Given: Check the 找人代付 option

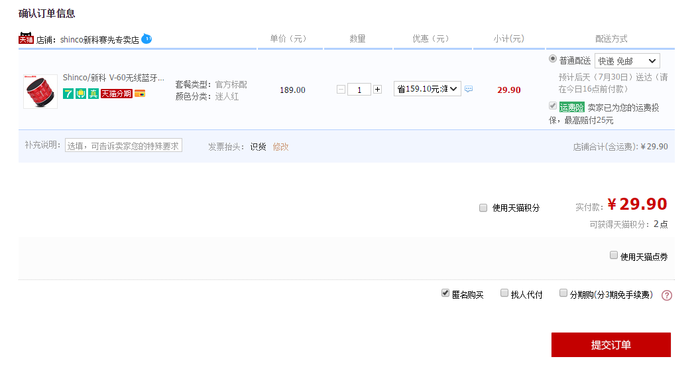Looking at the screenshot, I should pyautogui.click(x=504, y=293).
